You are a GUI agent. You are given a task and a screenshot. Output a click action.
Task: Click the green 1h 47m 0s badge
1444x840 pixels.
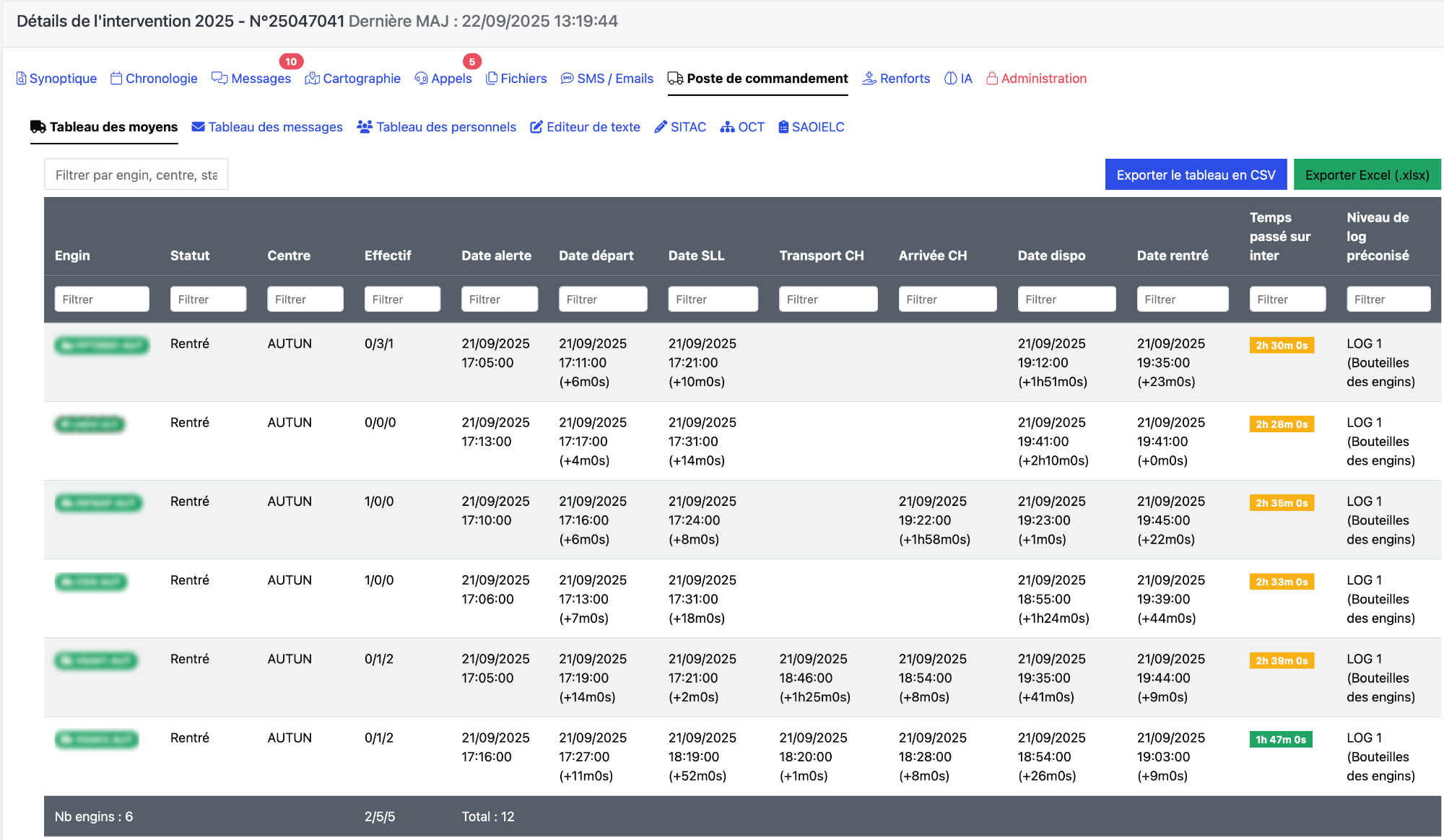point(1280,739)
